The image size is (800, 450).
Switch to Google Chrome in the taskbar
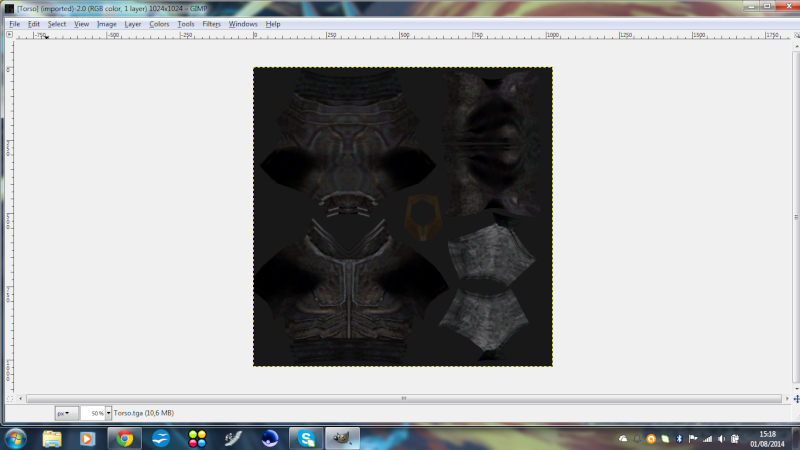point(124,438)
